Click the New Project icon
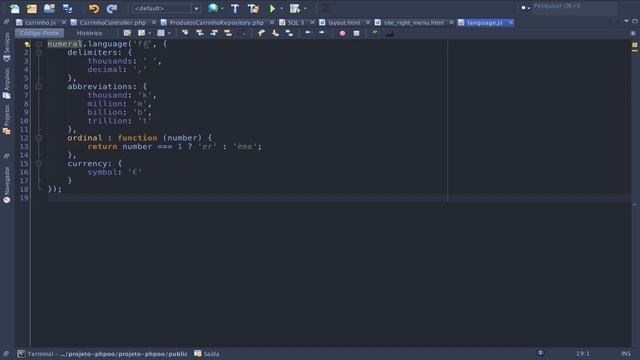 pos(32,8)
